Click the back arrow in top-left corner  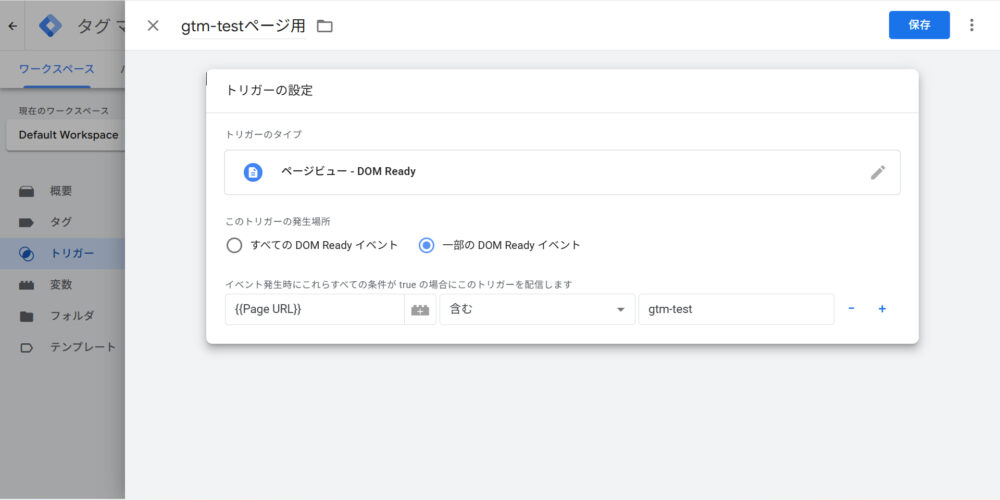pyautogui.click(x=13, y=26)
